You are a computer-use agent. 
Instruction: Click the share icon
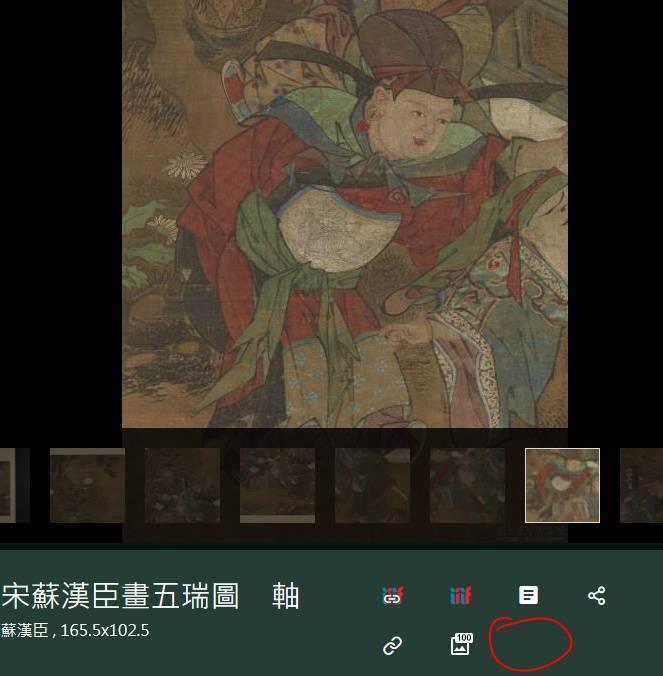click(x=597, y=596)
